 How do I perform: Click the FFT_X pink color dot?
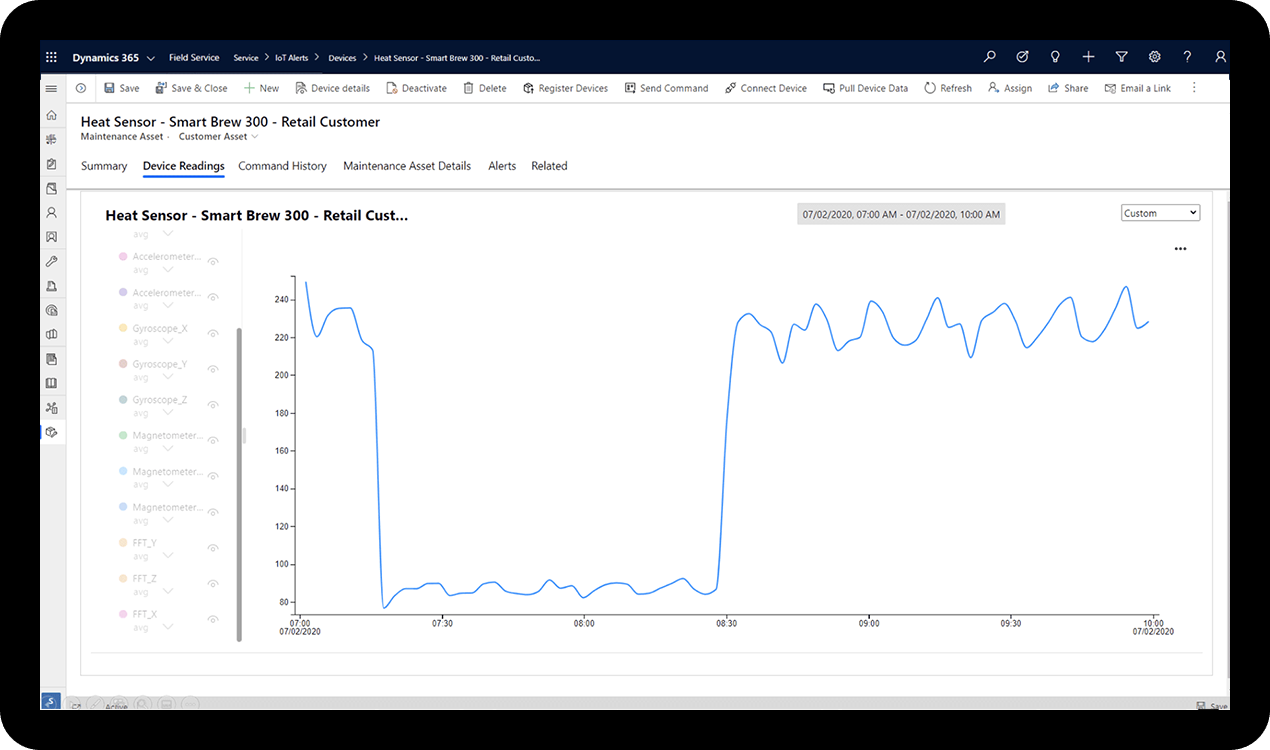click(x=123, y=614)
